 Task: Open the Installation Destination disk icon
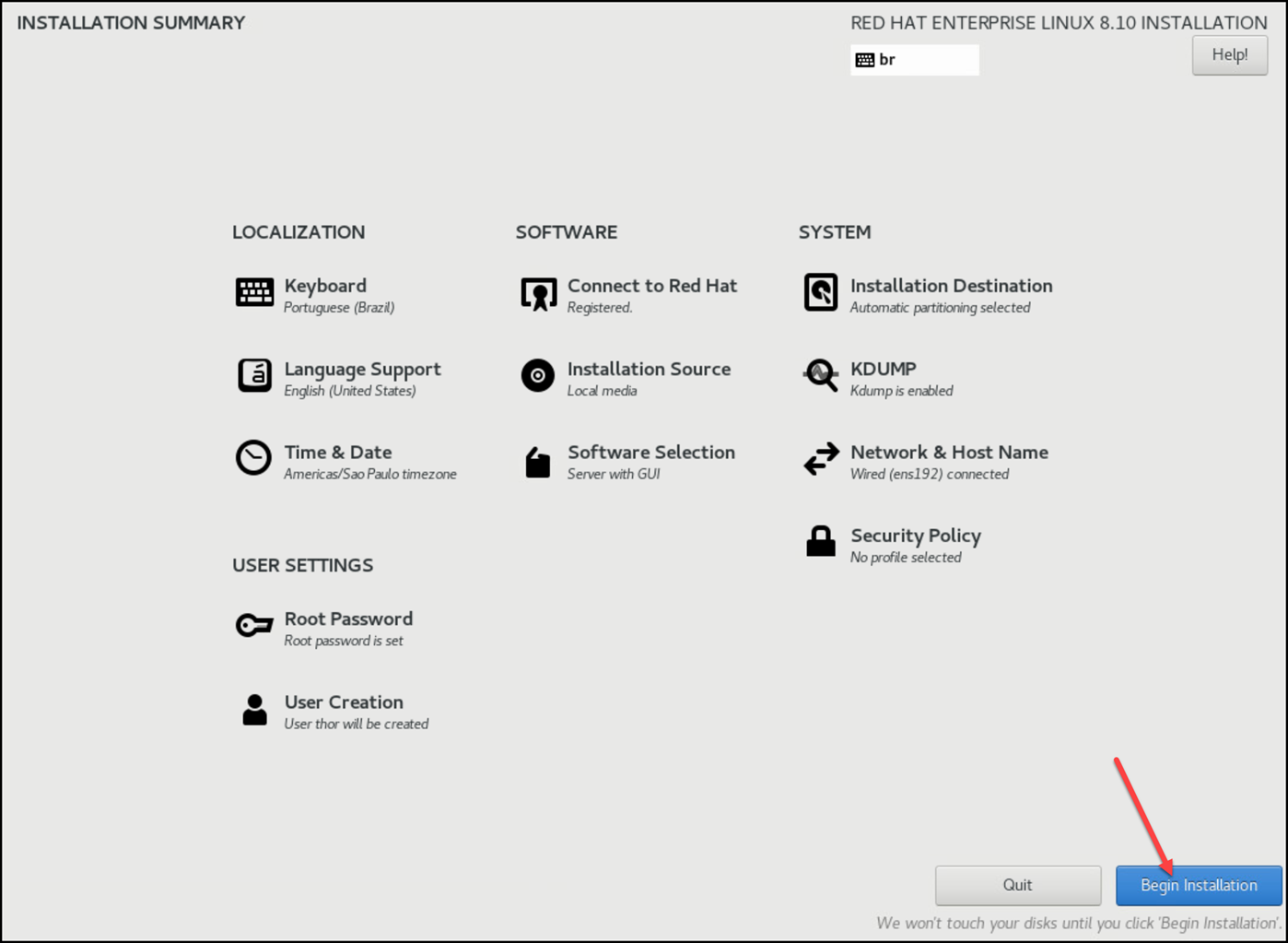820,292
